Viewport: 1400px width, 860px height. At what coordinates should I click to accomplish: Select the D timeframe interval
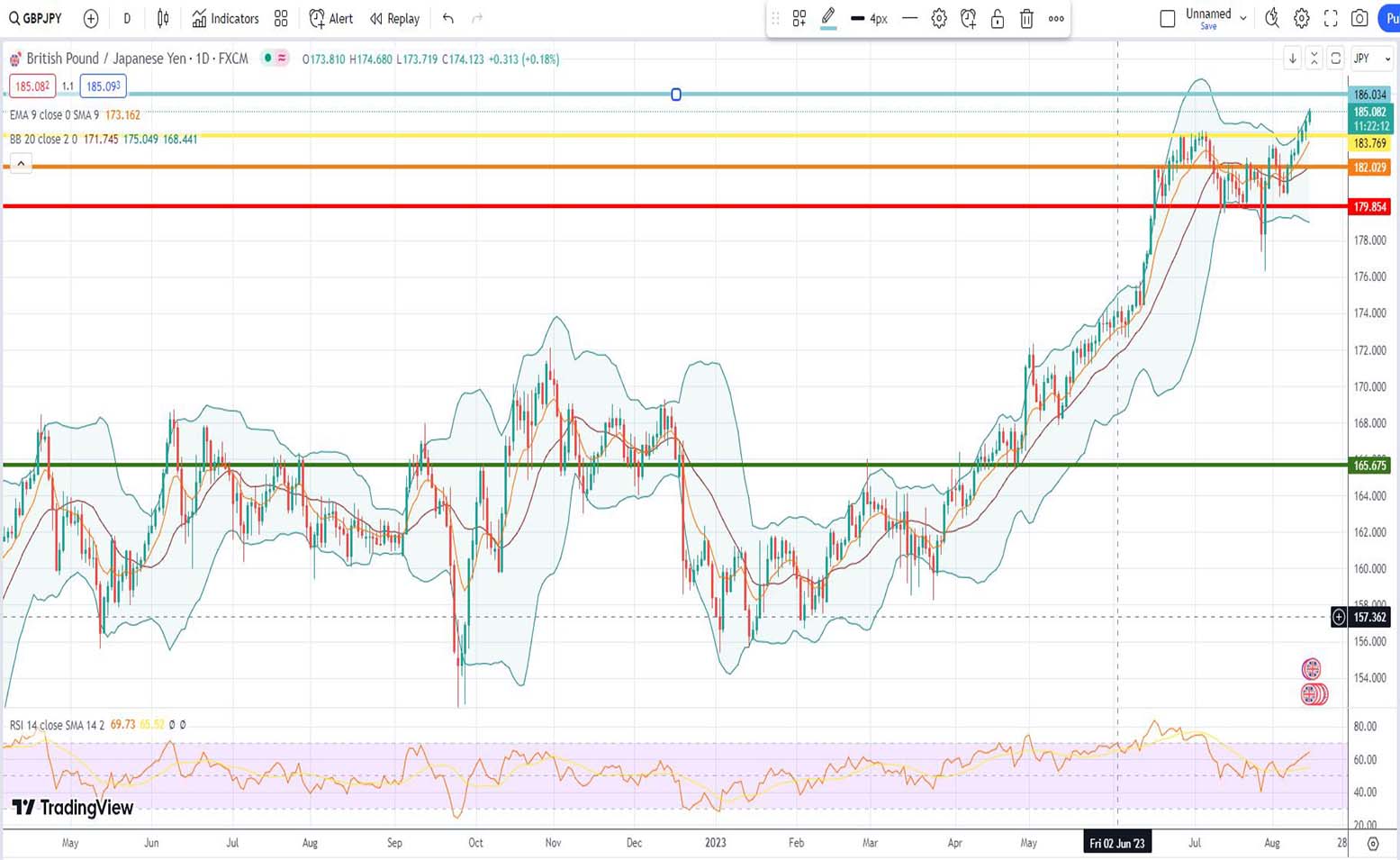point(127,18)
